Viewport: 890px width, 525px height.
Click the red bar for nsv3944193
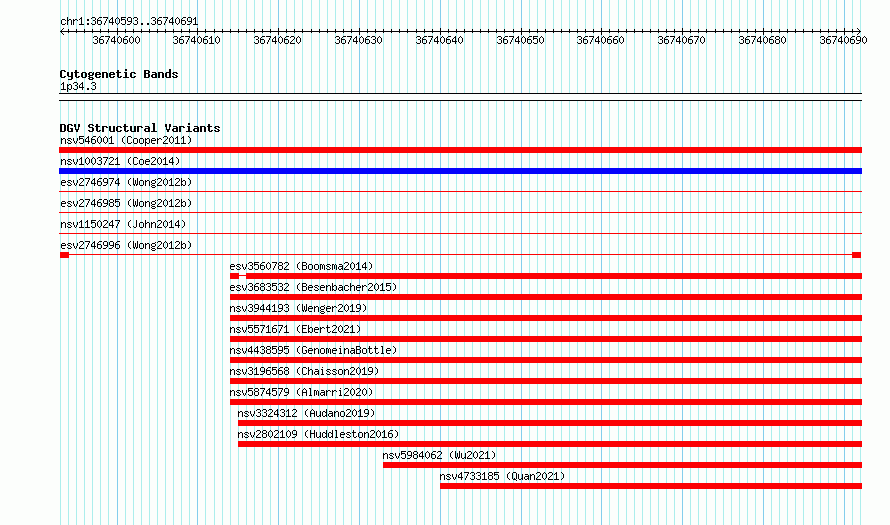546,318
